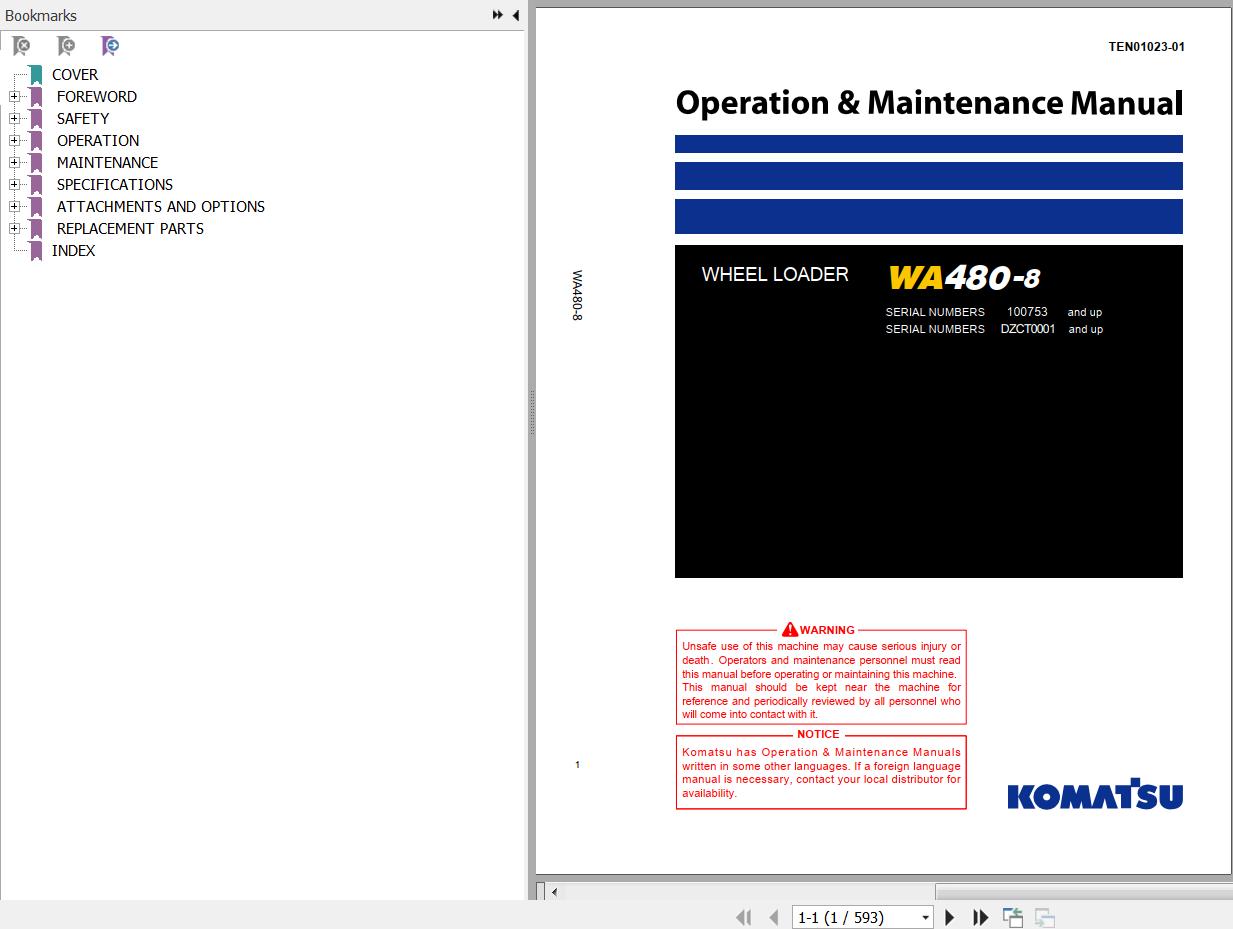
Task: Open the page number dropdown
Action: pyautogui.click(x=925, y=917)
